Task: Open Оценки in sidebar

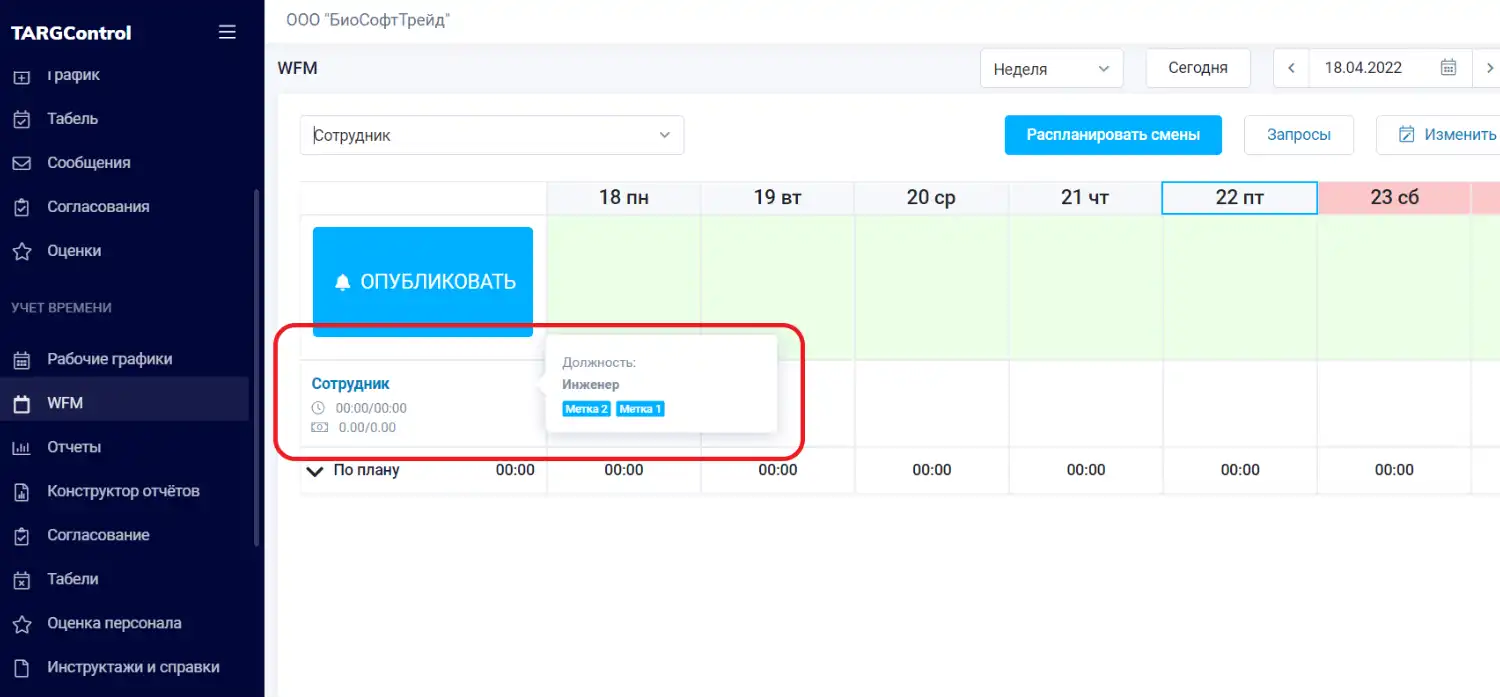Action: [74, 251]
